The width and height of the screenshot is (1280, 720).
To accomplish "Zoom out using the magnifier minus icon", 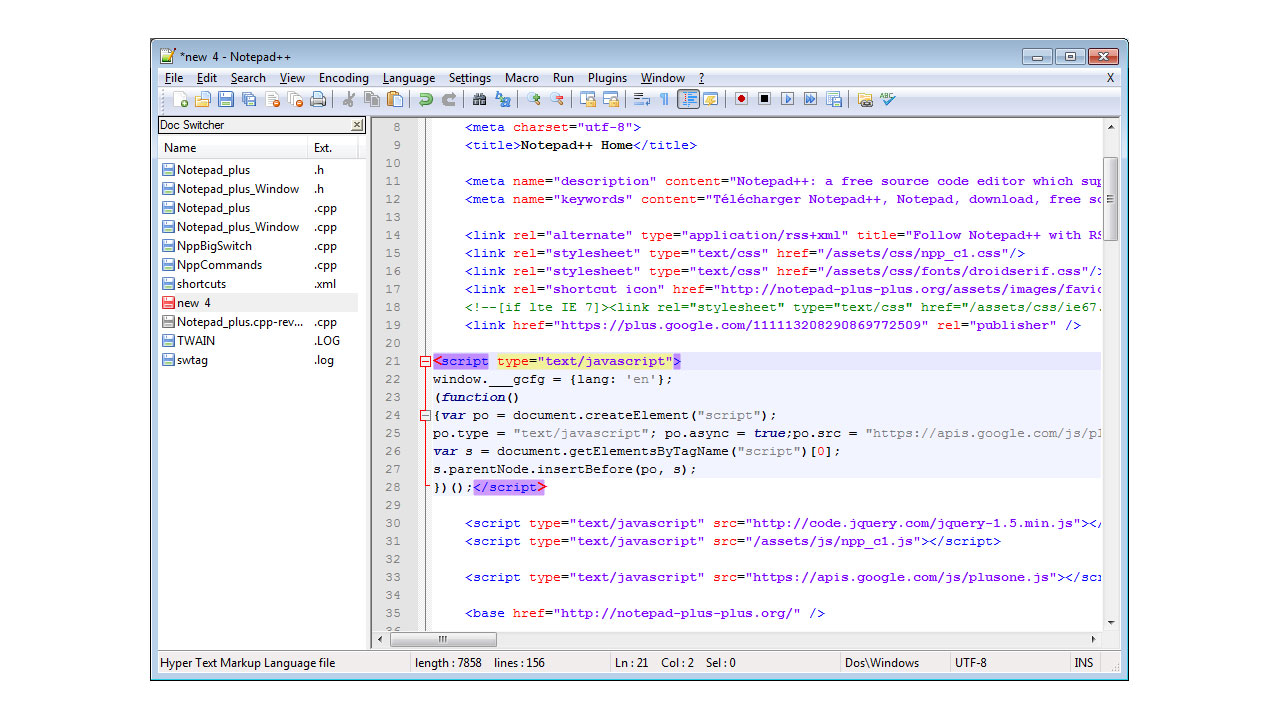I will 557,99.
